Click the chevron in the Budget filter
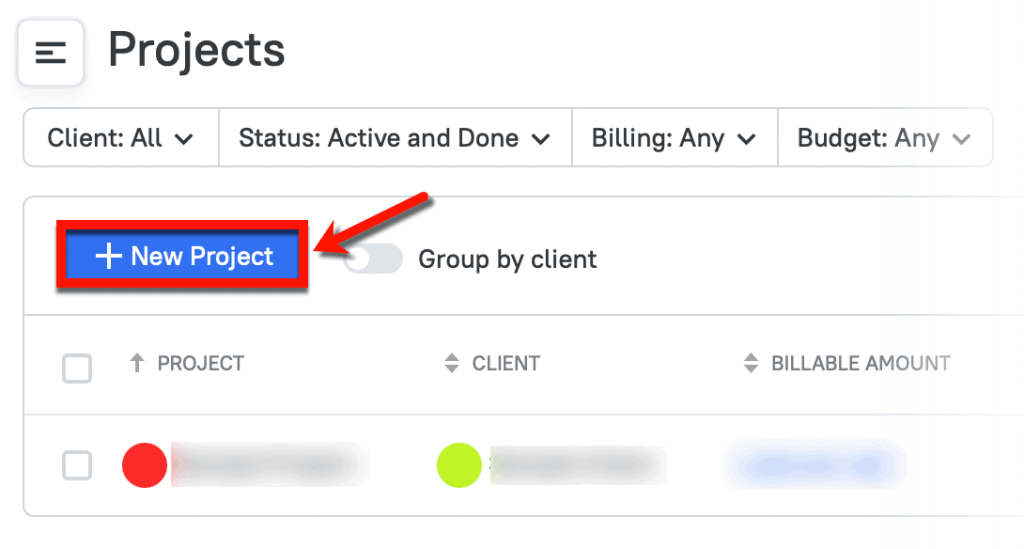 point(962,139)
